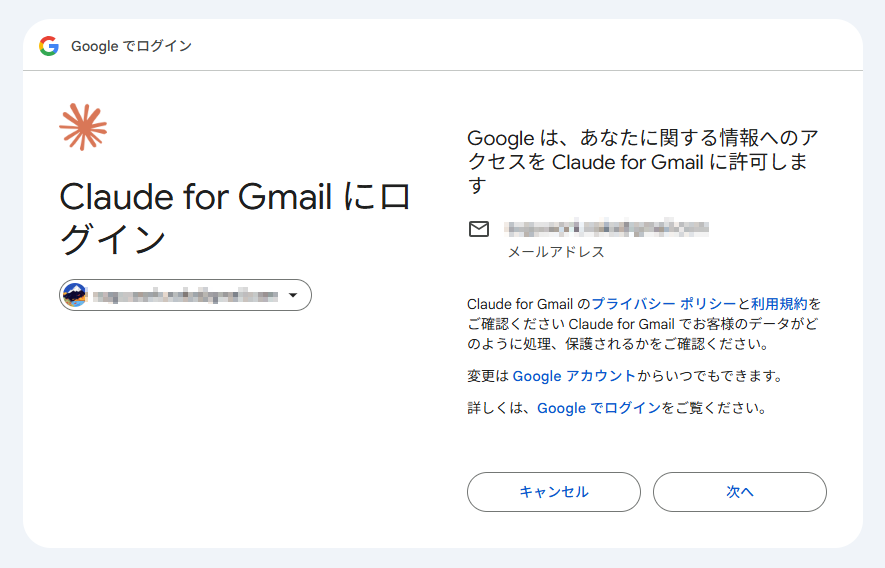Click the キャンセル button
Screen dimensions: 885x568
(x=554, y=492)
